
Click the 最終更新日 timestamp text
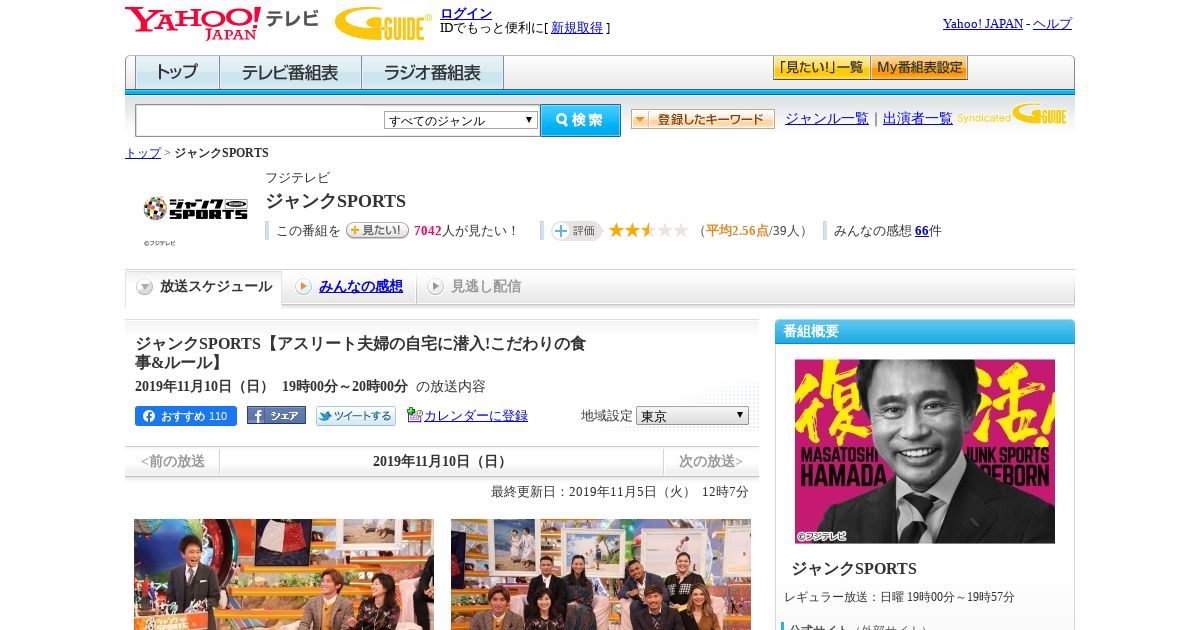[620, 492]
